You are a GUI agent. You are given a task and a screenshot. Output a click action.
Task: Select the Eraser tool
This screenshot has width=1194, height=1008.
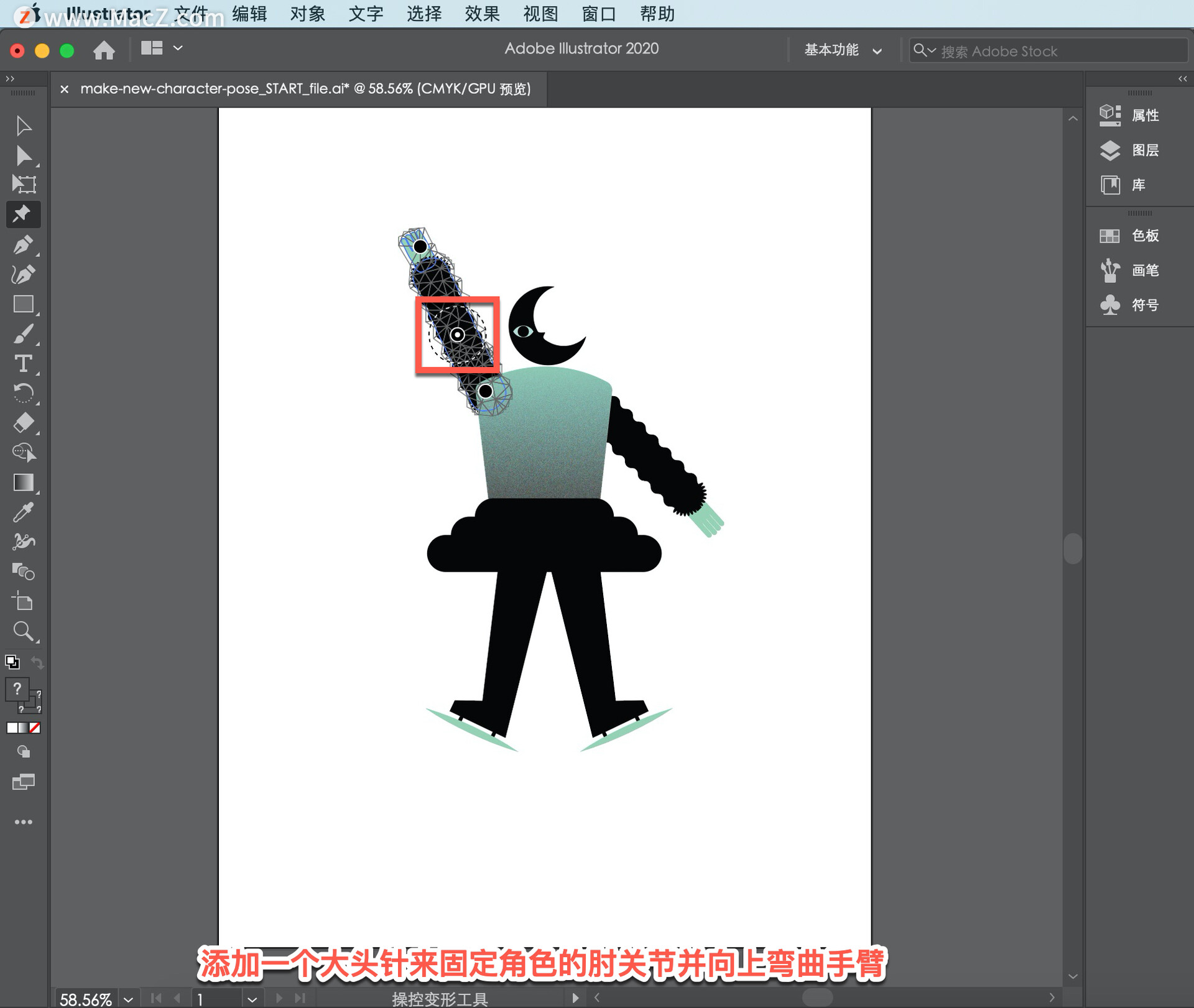(x=24, y=423)
